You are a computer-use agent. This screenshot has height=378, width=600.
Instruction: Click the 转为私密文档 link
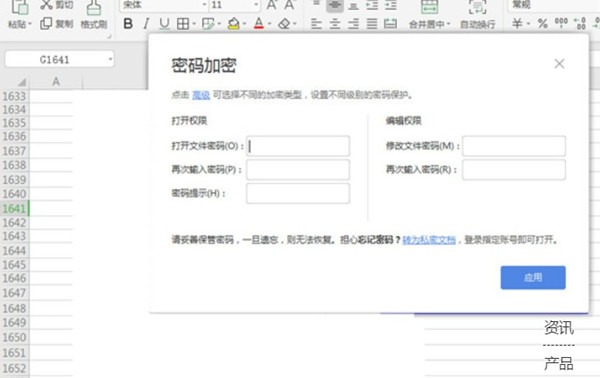429,240
